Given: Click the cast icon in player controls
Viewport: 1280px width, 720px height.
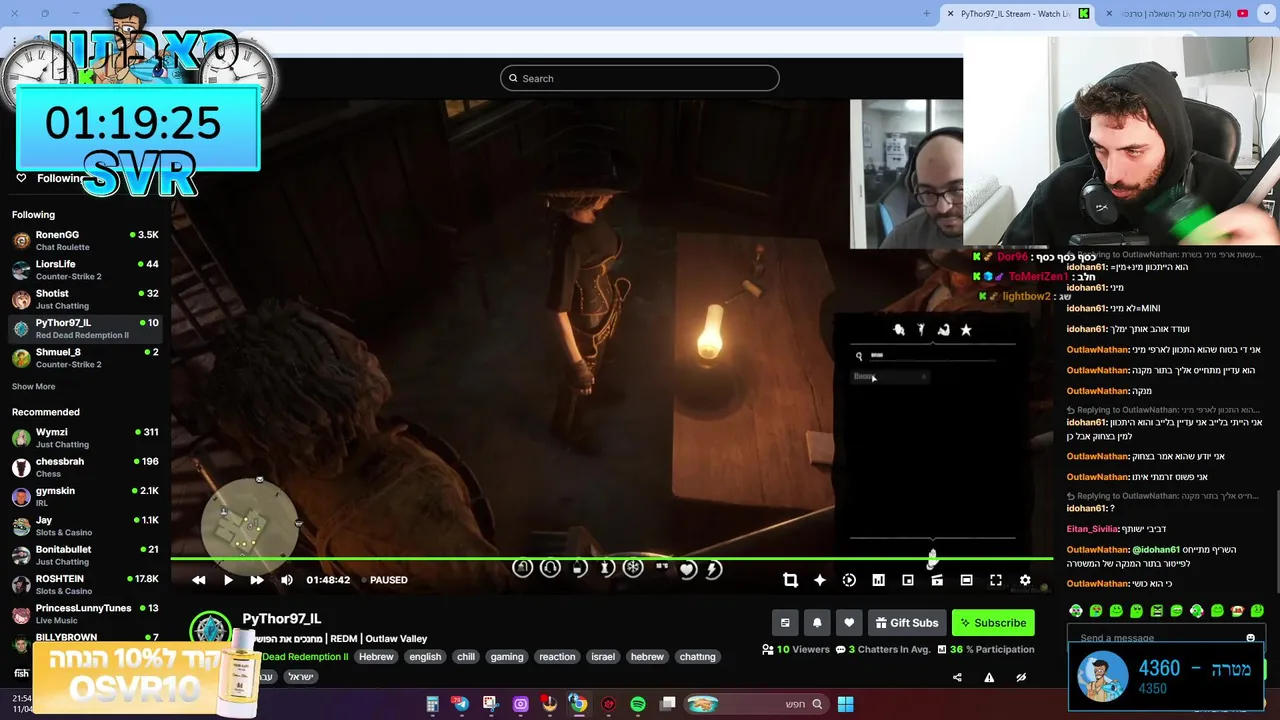Looking at the screenshot, I should pyautogui.click(x=937, y=580).
